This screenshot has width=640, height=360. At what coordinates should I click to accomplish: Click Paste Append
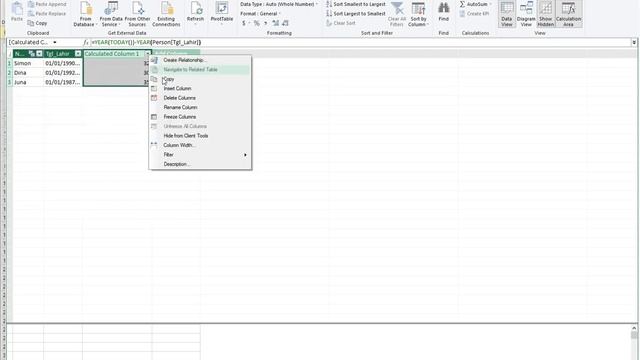click(x=47, y=4)
